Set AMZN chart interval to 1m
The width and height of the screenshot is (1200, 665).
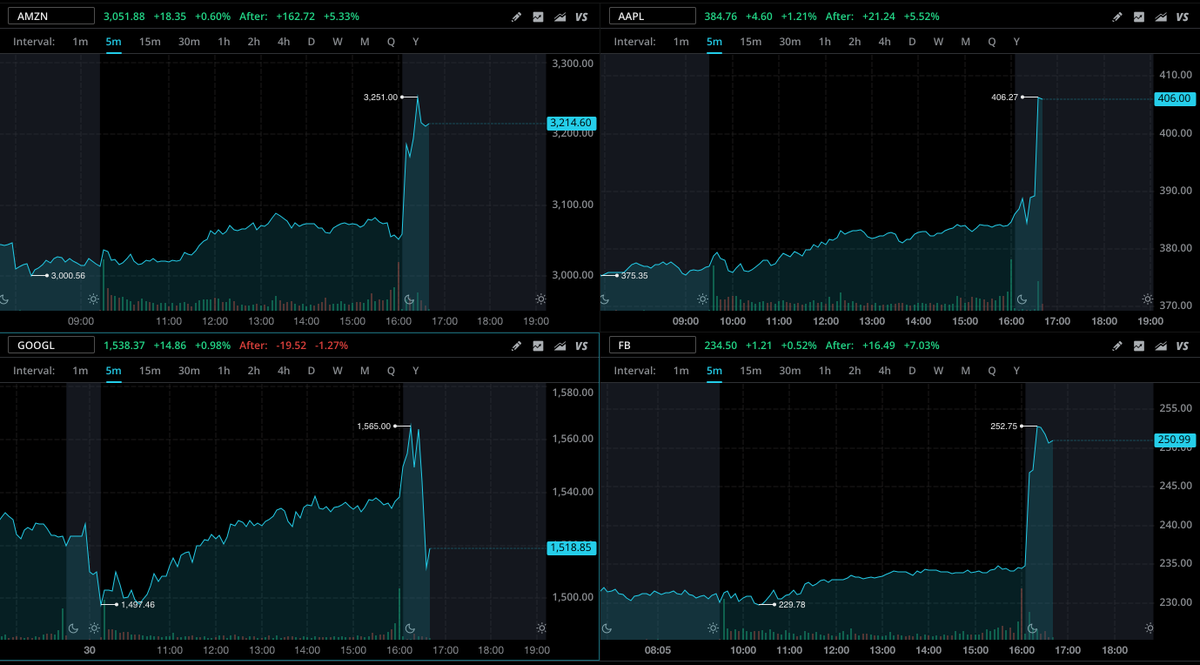coord(80,42)
